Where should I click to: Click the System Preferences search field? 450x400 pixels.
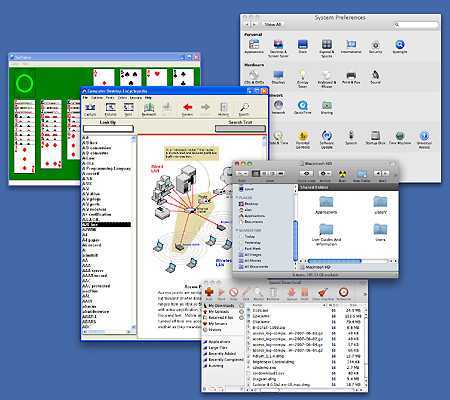[415, 25]
